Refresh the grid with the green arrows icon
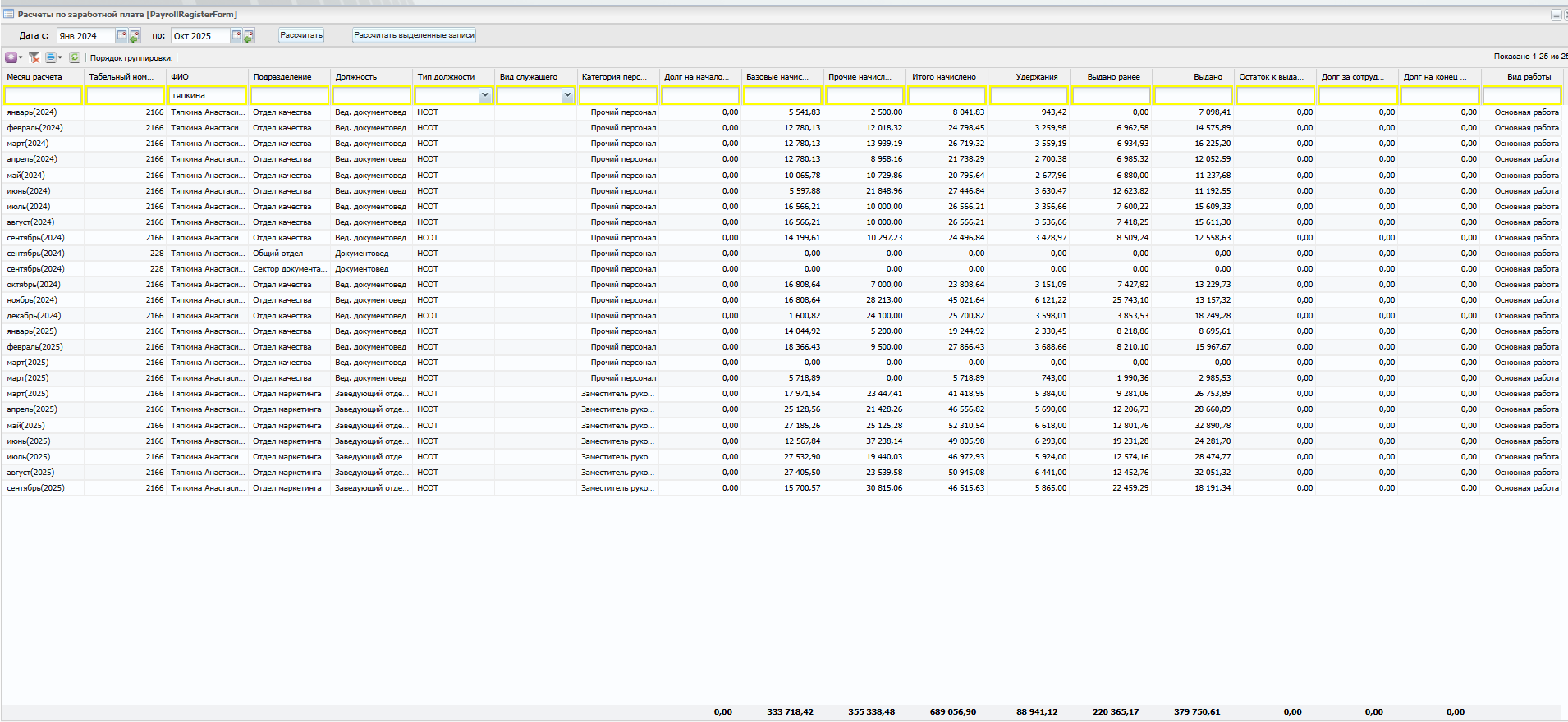 [x=75, y=57]
